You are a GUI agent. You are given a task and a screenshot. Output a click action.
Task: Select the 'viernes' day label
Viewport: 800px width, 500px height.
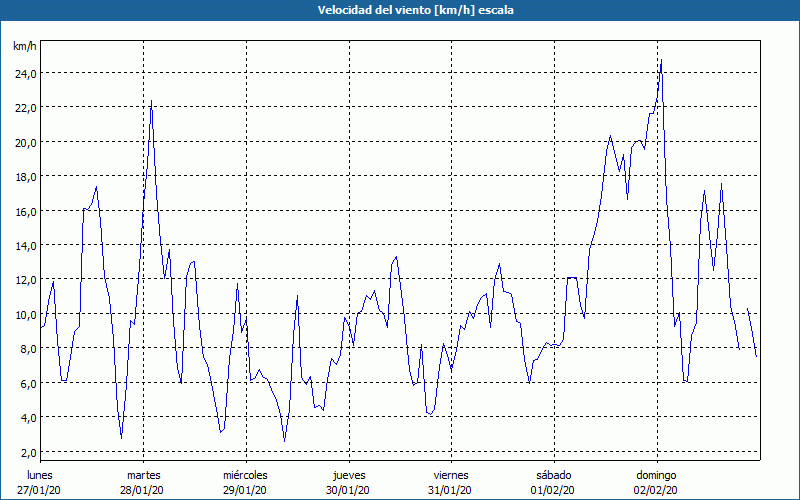pyautogui.click(x=451, y=475)
